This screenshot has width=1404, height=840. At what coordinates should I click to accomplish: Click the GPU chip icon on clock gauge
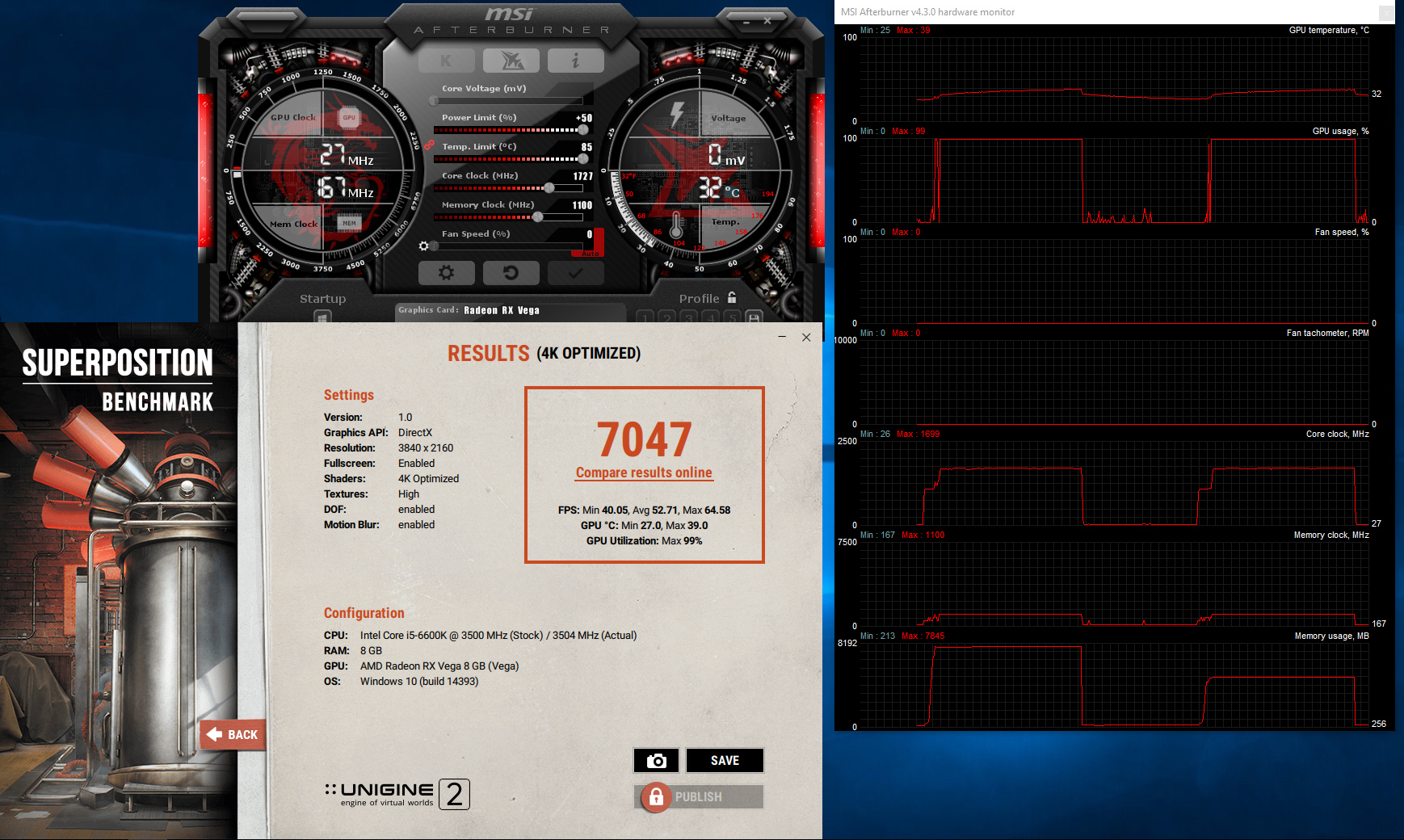[x=349, y=118]
